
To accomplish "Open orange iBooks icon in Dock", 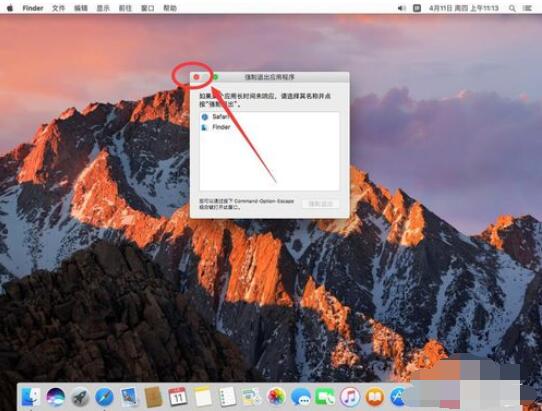I will 375,397.
